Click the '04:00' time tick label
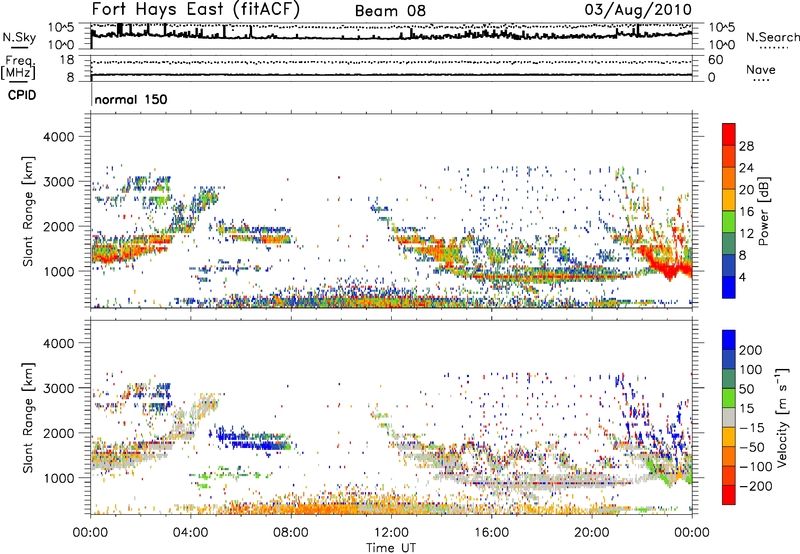Screen dimensions: 800x554 [x=190, y=533]
